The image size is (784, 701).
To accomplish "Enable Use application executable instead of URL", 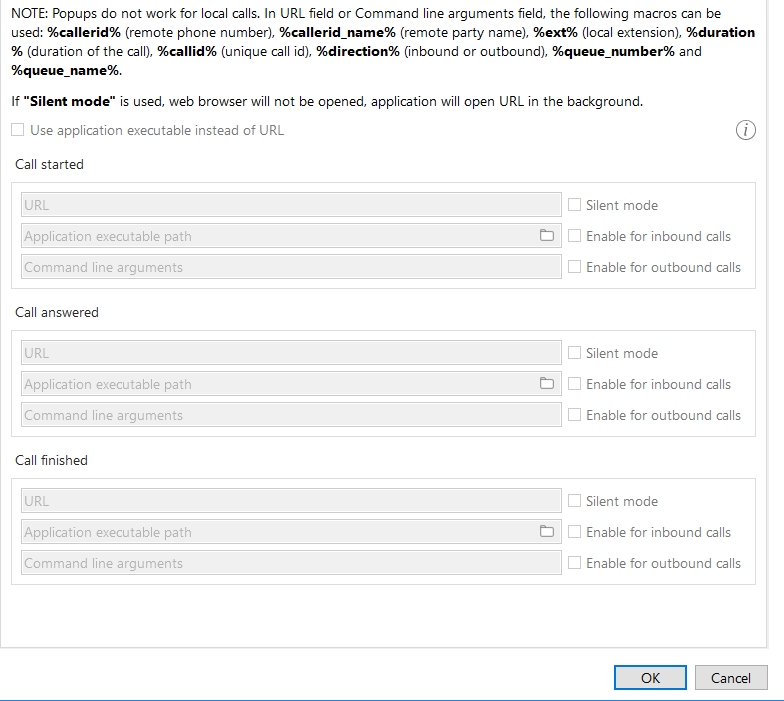I will pos(18,130).
